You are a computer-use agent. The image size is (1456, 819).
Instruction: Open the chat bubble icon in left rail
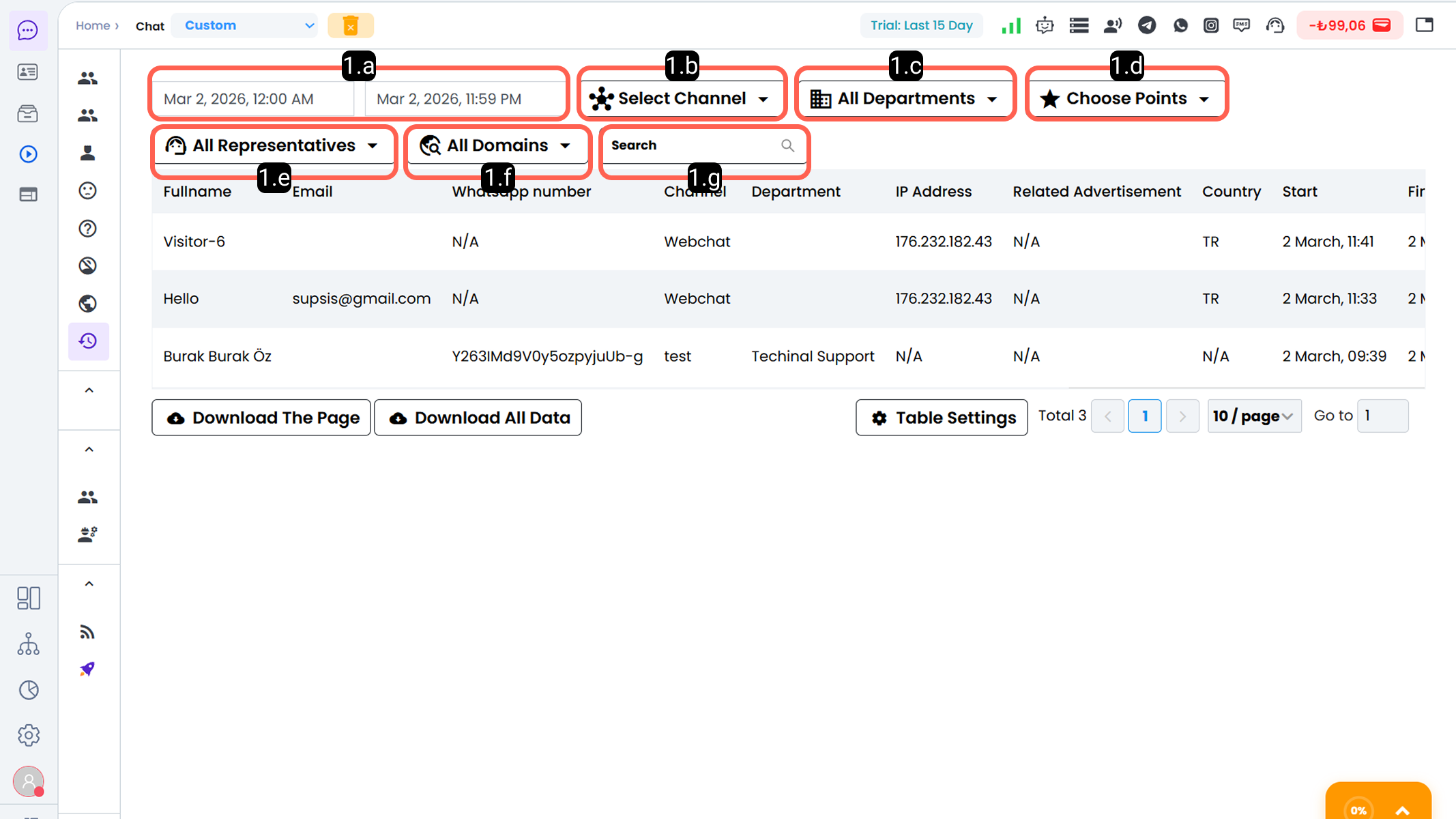coord(28,30)
